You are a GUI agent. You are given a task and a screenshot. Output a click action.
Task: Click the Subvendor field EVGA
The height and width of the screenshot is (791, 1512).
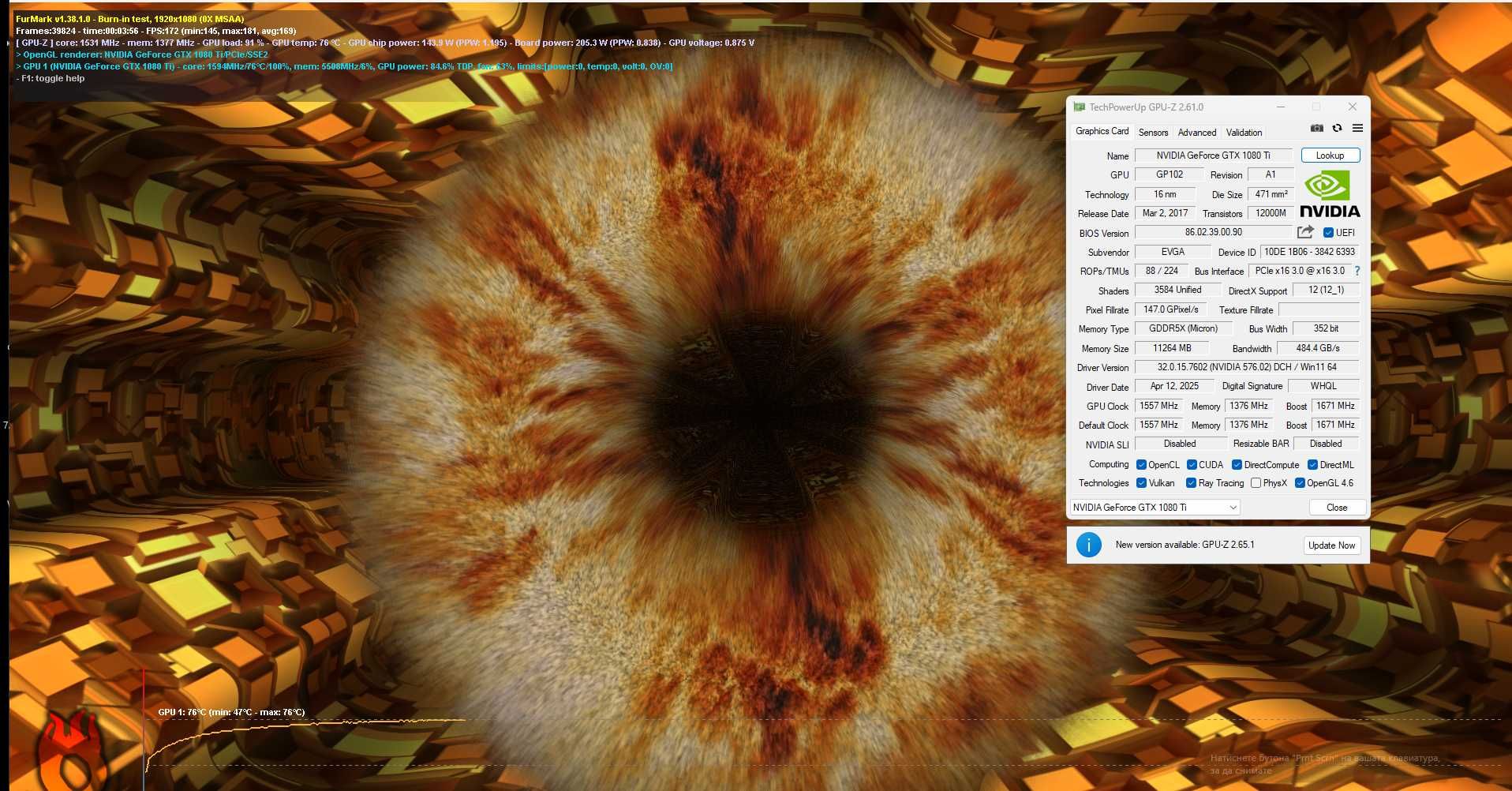1173,252
